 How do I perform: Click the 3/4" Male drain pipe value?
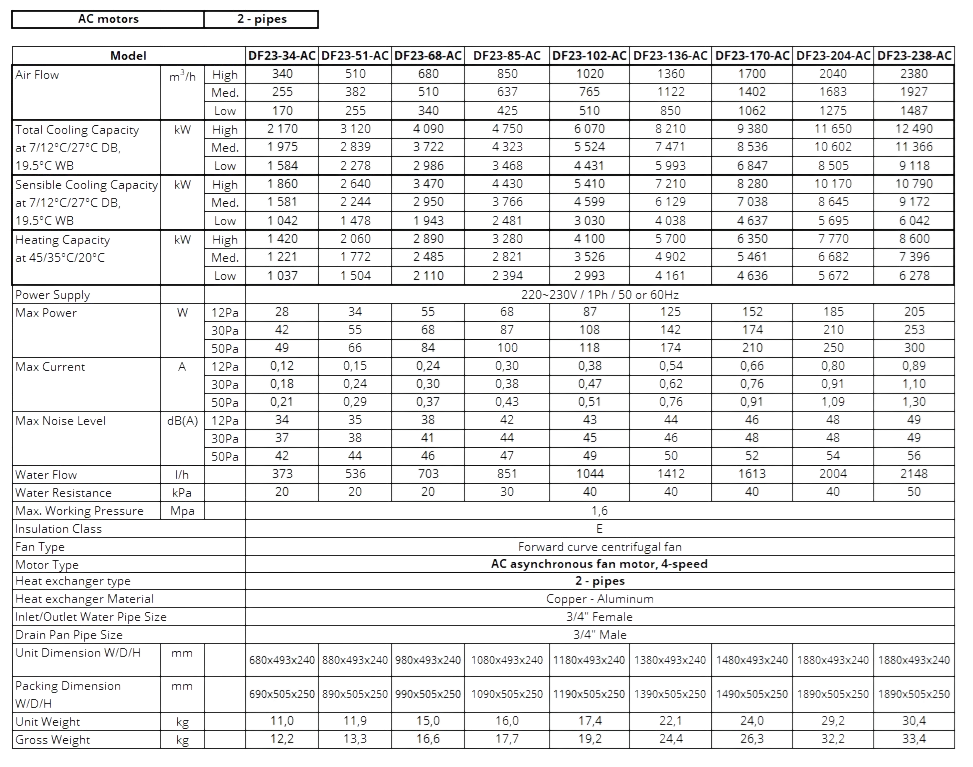(x=599, y=635)
